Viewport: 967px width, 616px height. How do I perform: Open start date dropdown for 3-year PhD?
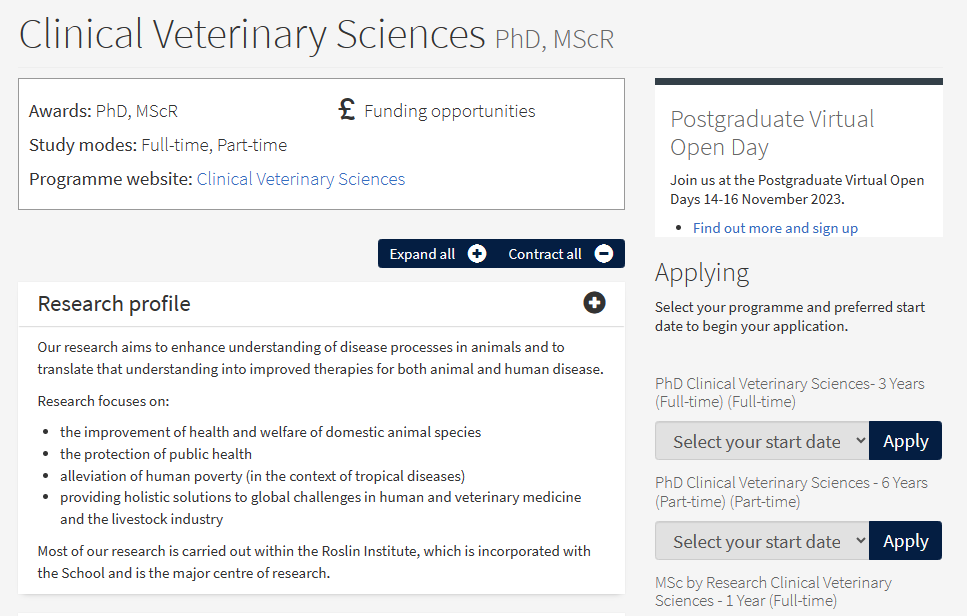pos(761,441)
